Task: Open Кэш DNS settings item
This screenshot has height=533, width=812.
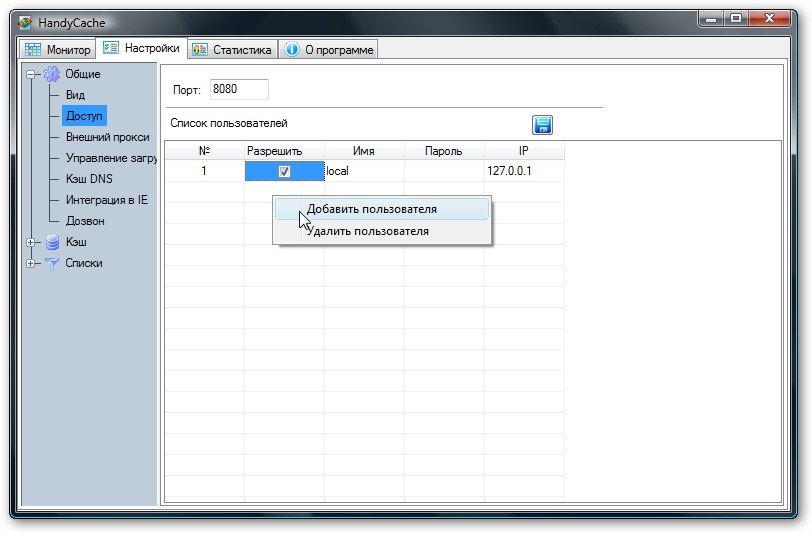Action: [89, 179]
